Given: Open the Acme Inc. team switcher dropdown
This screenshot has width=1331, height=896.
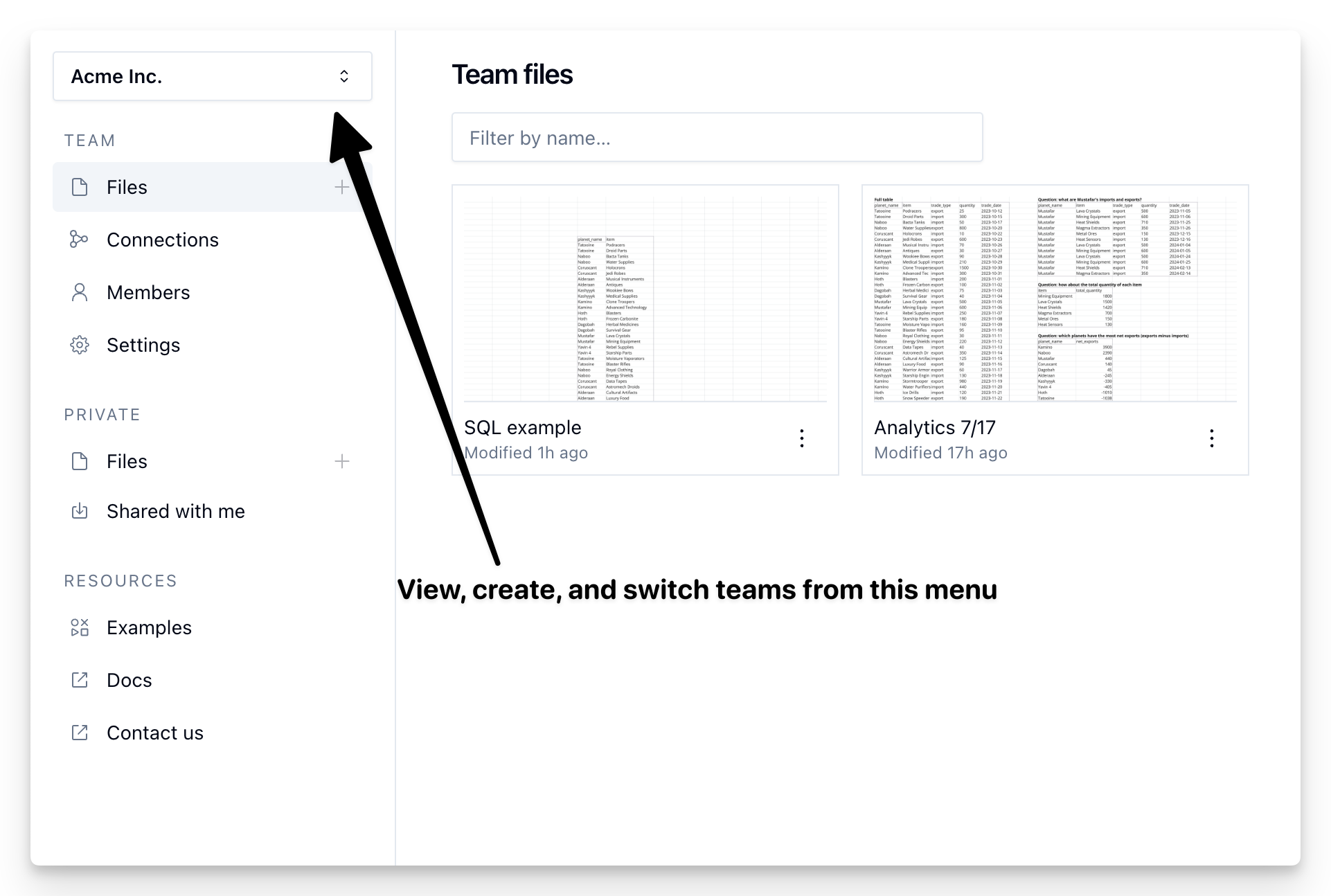Looking at the screenshot, I should coord(212,76).
